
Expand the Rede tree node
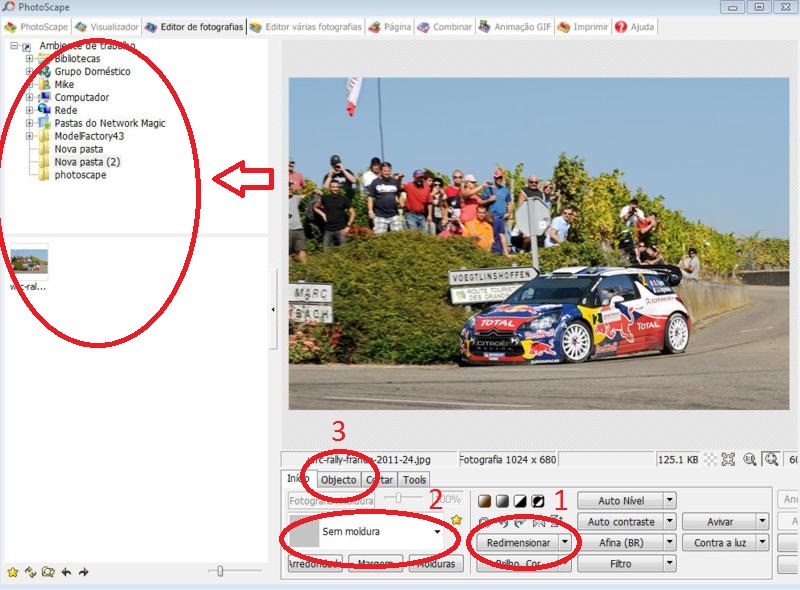pos(29,110)
